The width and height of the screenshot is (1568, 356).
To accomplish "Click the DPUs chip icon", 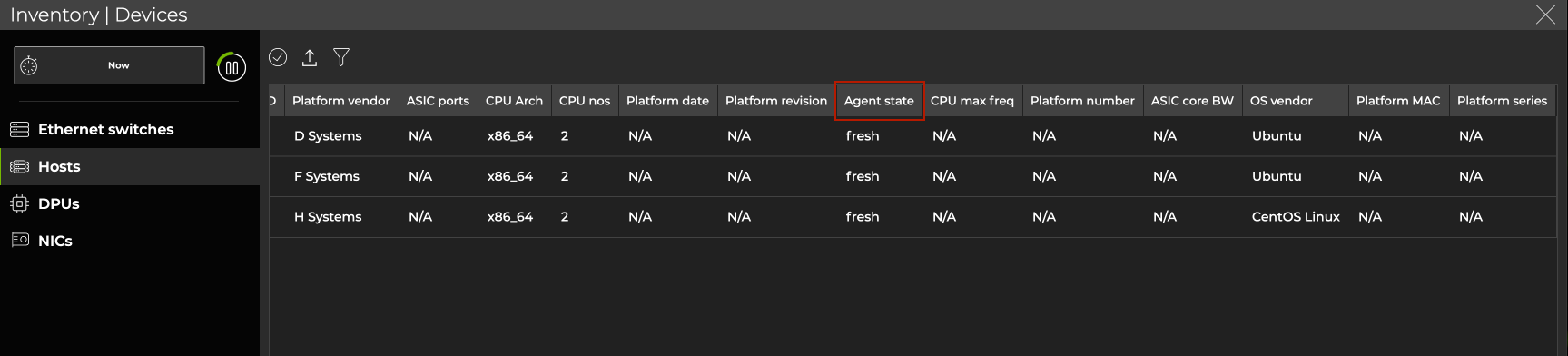I will [19, 203].
